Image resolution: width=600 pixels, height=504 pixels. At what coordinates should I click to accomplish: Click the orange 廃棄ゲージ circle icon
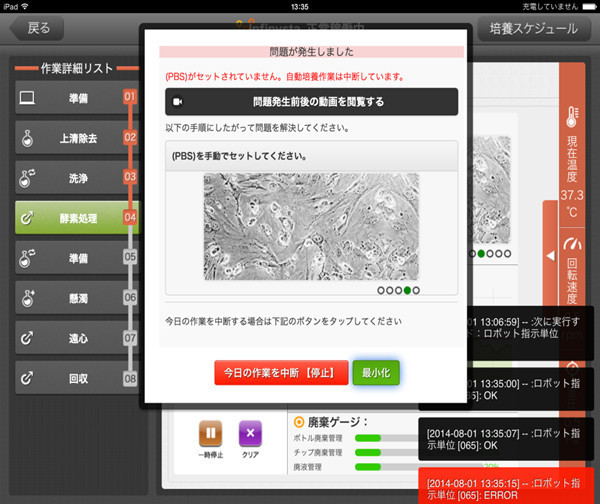299,422
